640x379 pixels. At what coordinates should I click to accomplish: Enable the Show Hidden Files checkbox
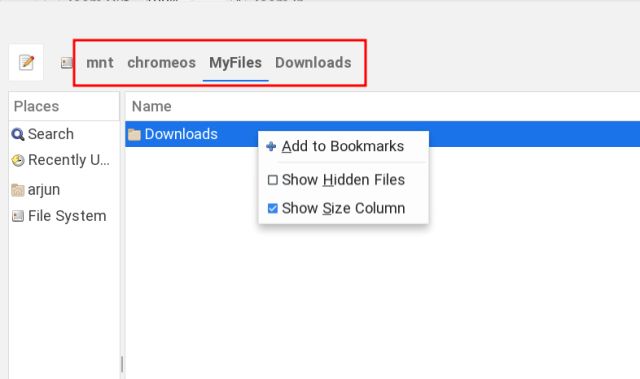pos(273,180)
